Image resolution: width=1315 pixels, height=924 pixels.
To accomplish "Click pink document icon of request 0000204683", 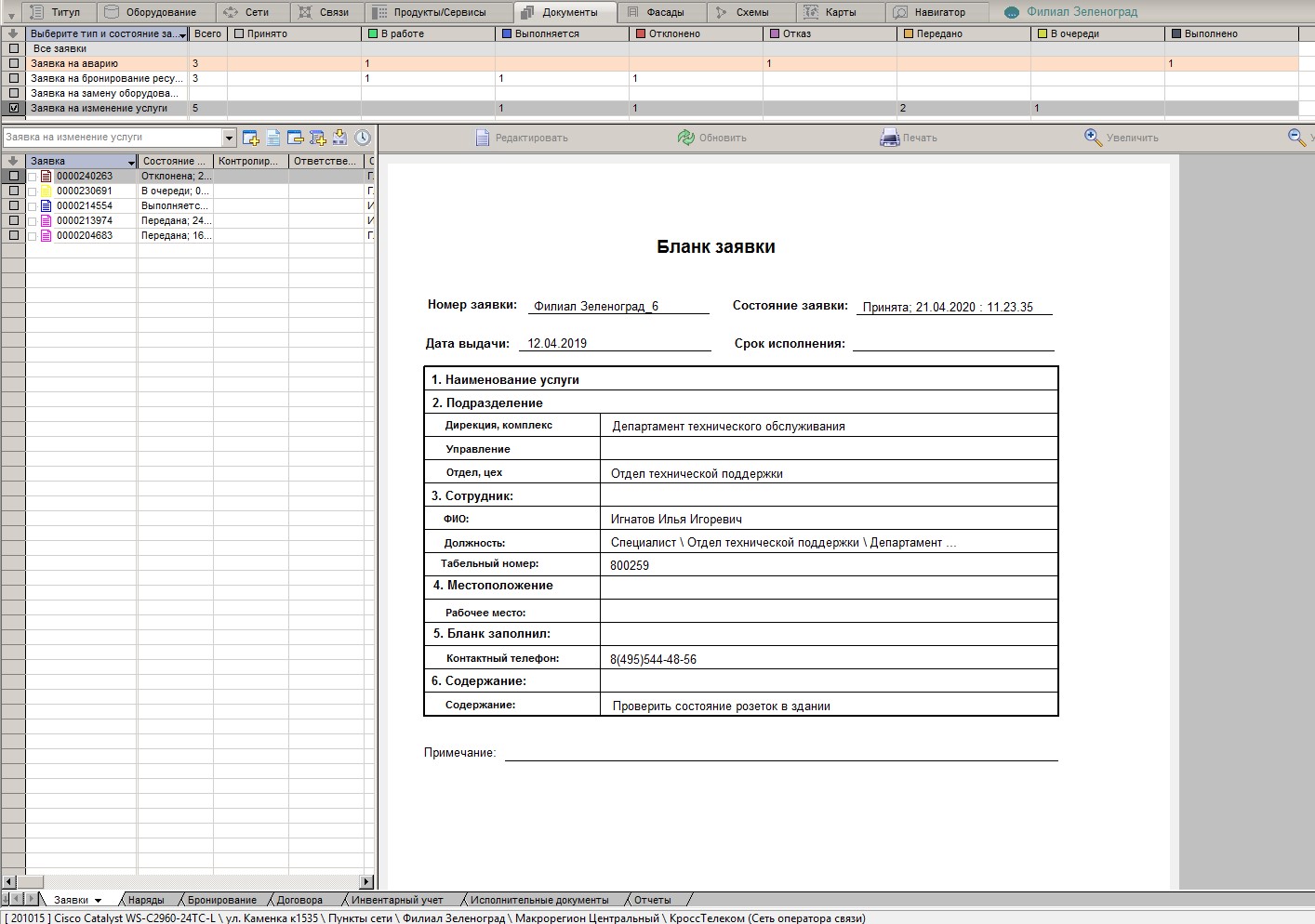I will [x=46, y=235].
